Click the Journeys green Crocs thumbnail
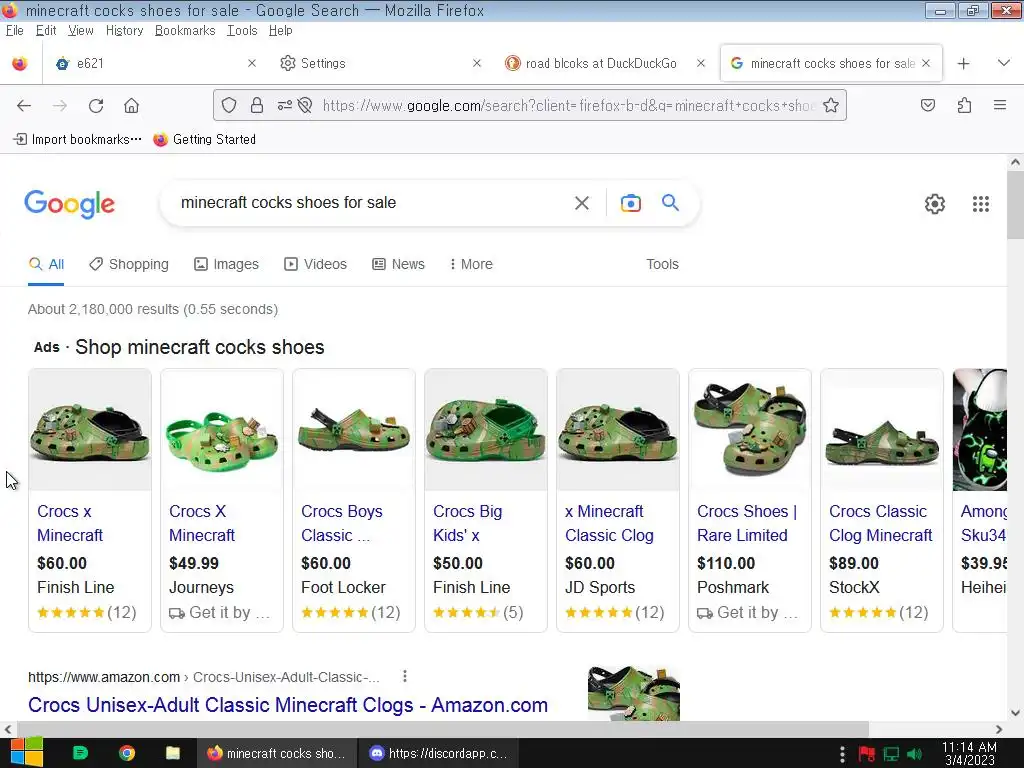Image resolution: width=1024 pixels, height=768 pixels. tap(222, 430)
